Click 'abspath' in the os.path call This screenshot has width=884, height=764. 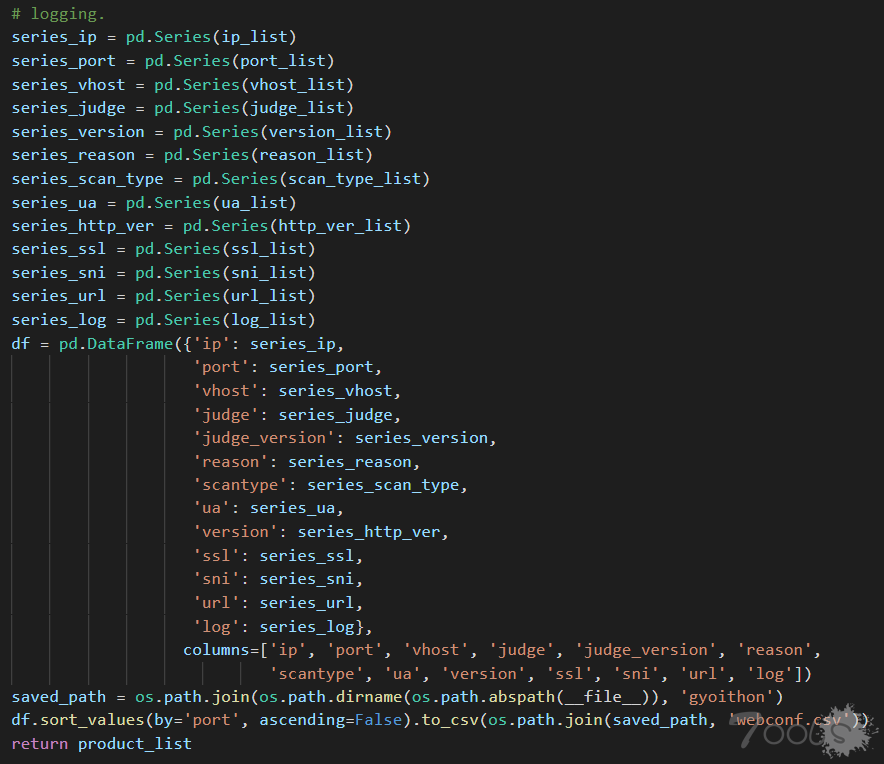coord(521,697)
